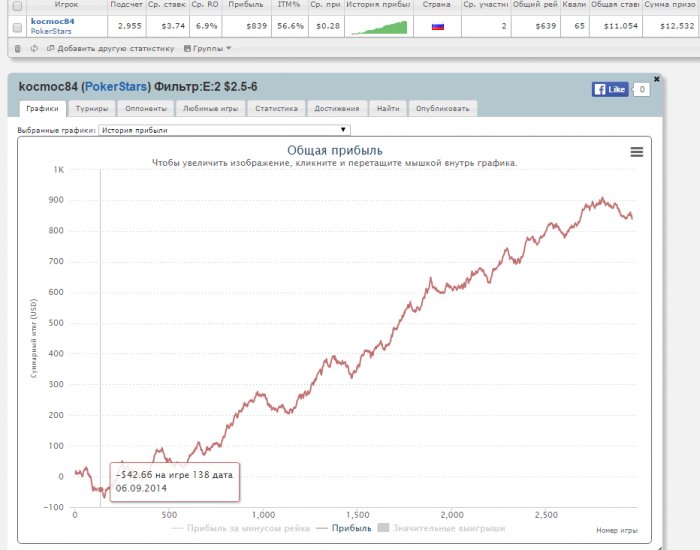Tick the header select-all checkbox

coord(17,6)
